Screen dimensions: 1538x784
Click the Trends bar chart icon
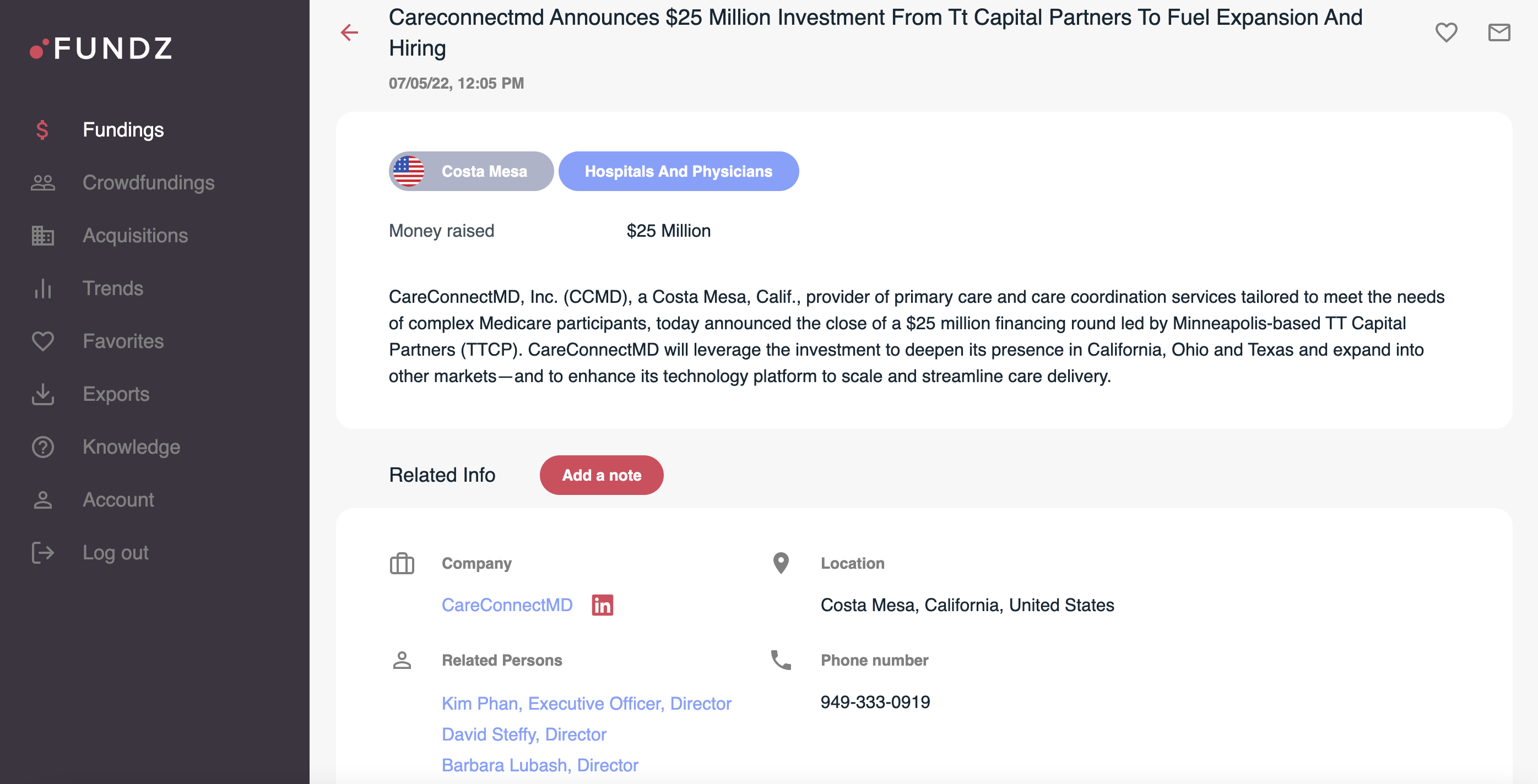(42, 288)
